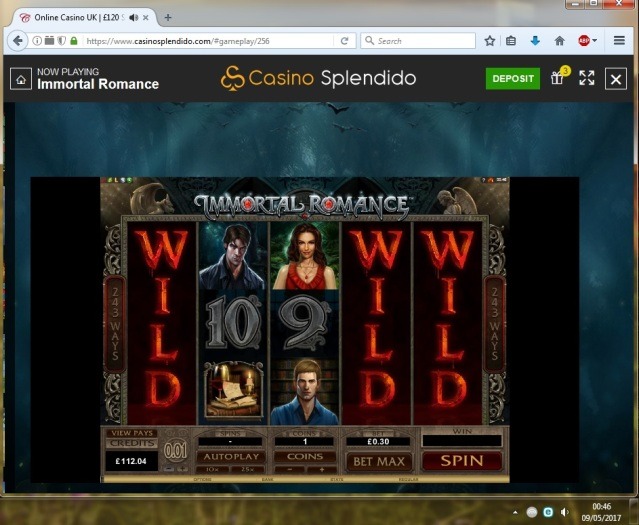The height and width of the screenshot is (525, 639).
Task: Click the L icon in game top-left corner
Action: coord(116,180)
